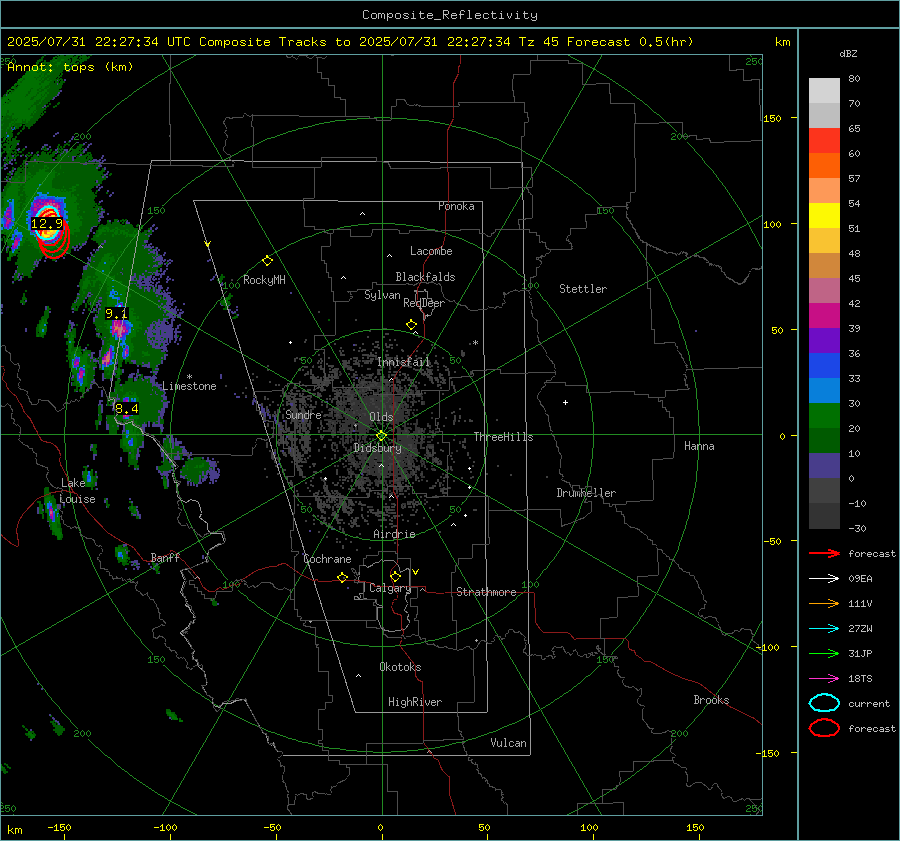Click the Sylvan label
900x841 pixels.
[382, 296]
